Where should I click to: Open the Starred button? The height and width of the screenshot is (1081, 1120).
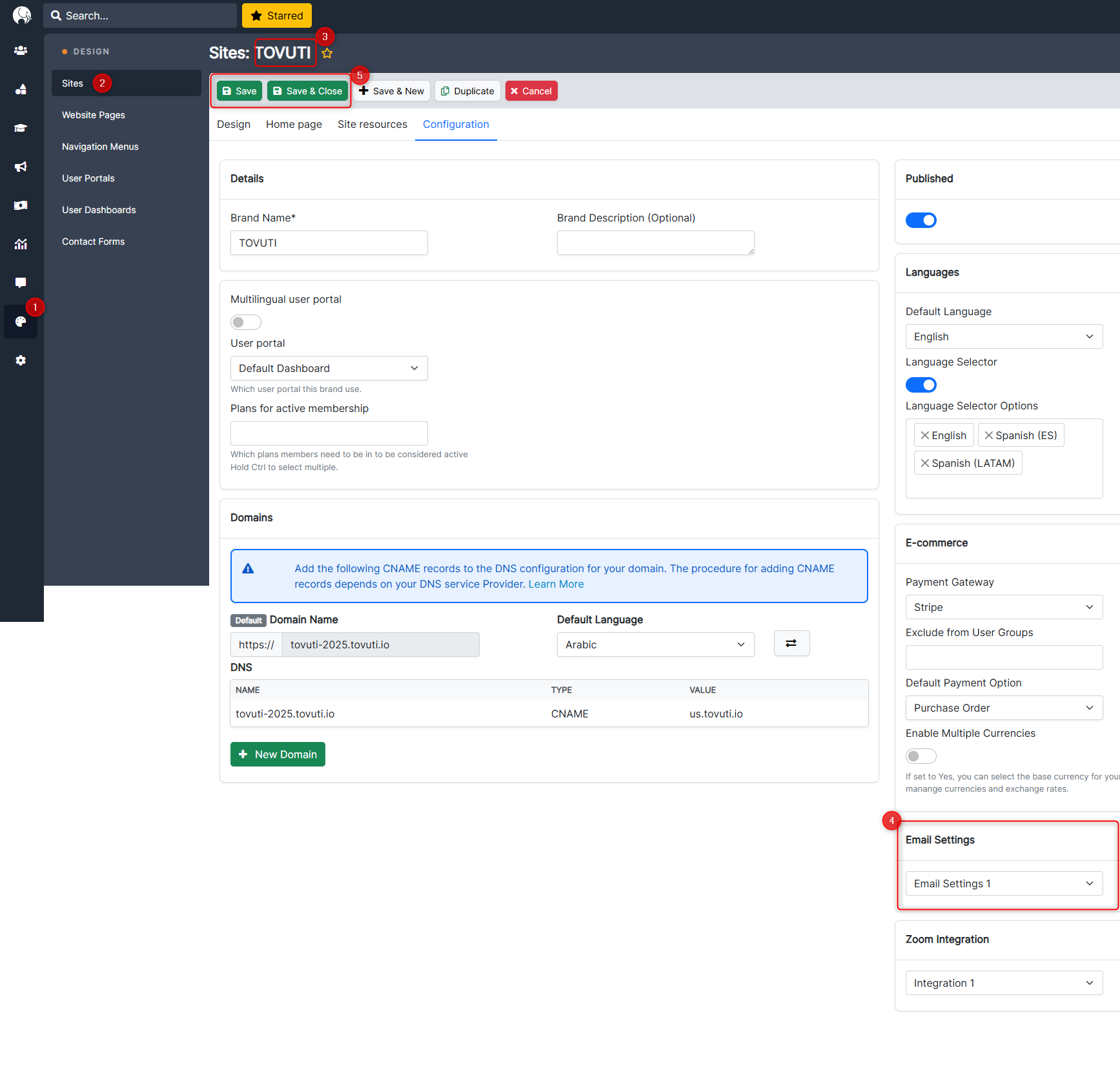pos(277,15)
